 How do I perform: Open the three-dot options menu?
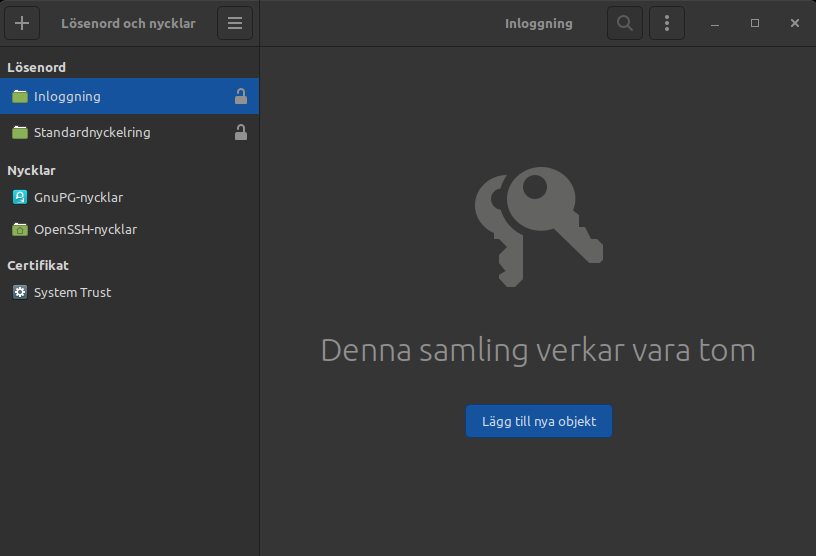point(667,23)
